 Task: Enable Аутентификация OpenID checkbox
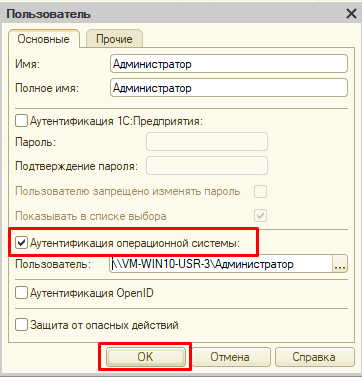click(21, 293)
